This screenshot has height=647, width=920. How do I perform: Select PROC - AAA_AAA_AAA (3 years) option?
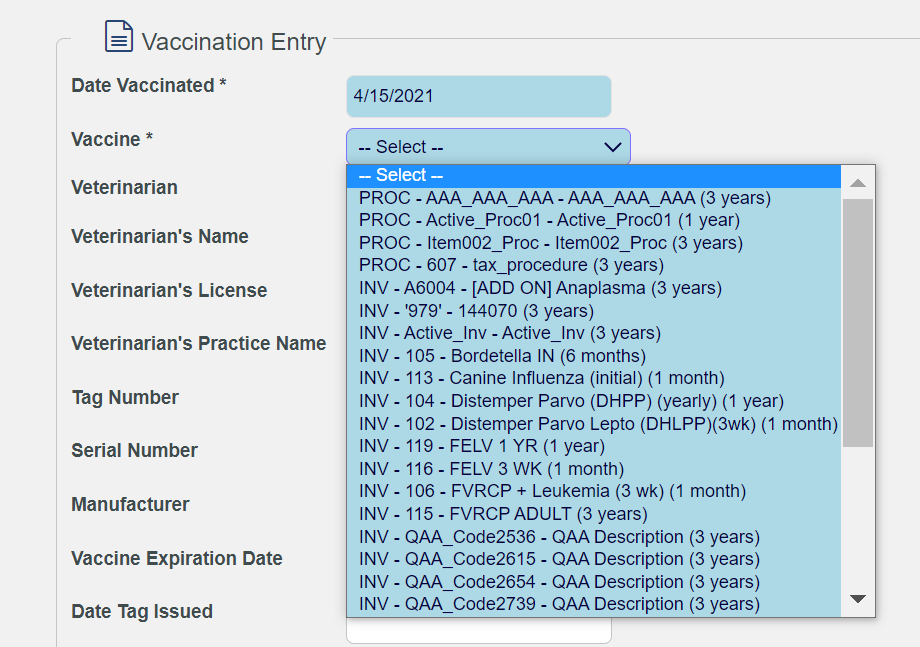(x=594, y=198)
